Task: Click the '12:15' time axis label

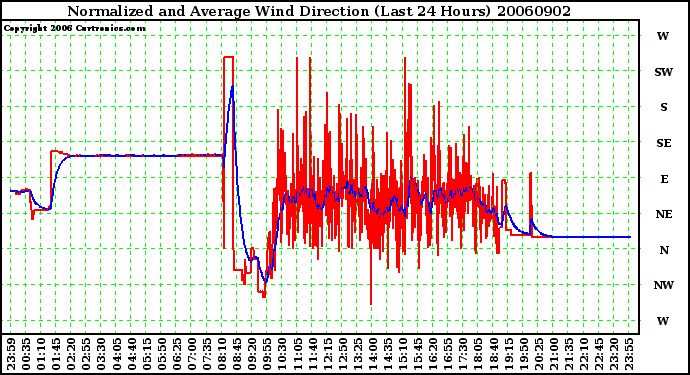Action: (x=327, y=354)
